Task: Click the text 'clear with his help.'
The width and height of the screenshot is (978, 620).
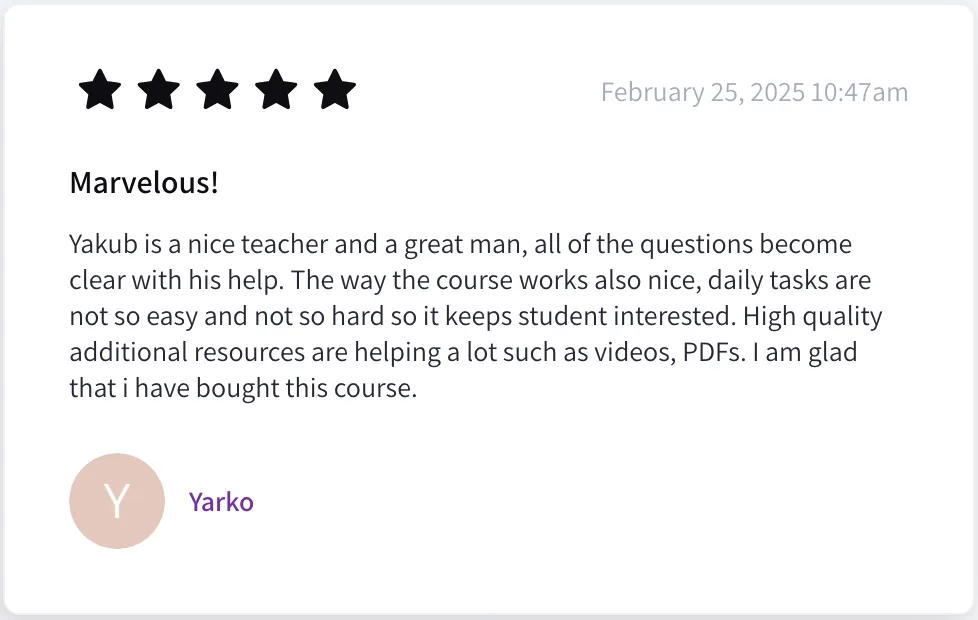Action: [x=177, y=281]
